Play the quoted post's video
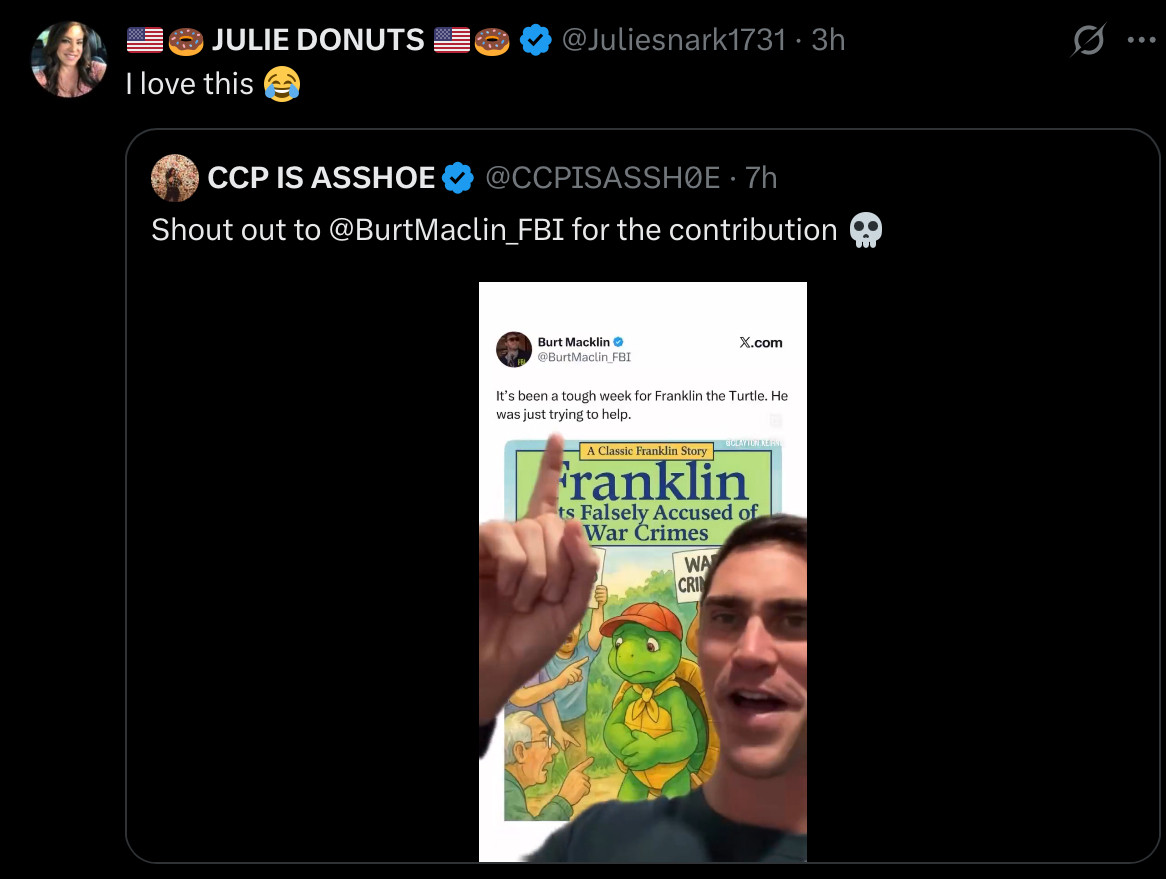The image size is (1166, 879). click(642, 571)
